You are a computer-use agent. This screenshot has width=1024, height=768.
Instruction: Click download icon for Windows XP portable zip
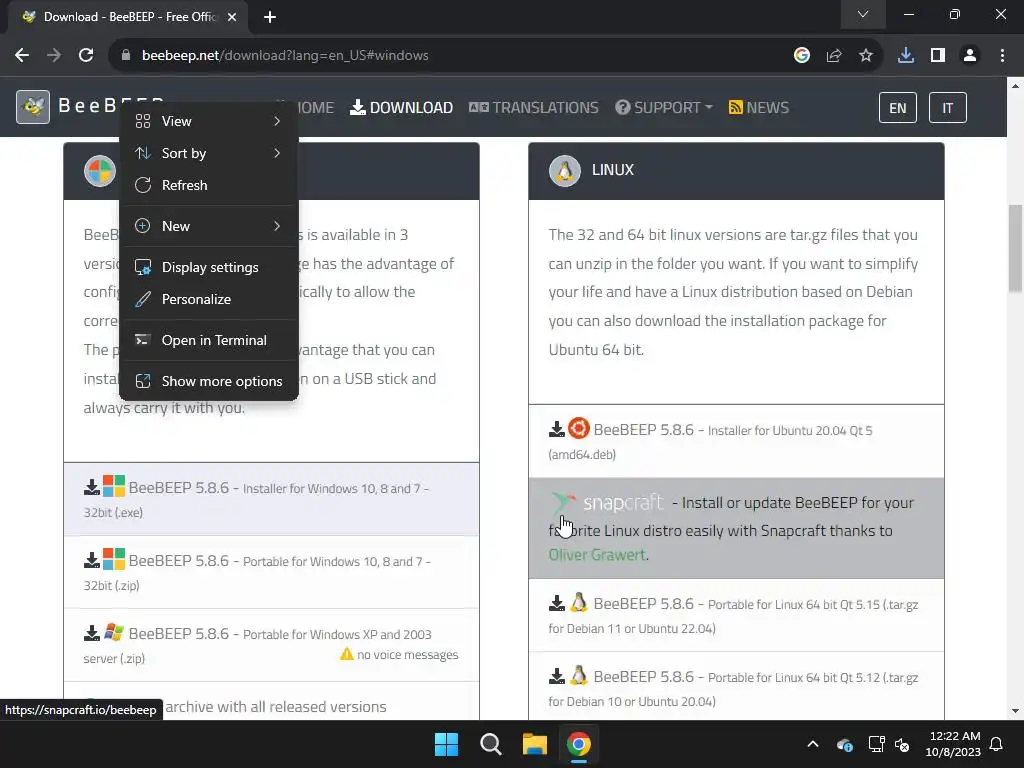point(91,633)
